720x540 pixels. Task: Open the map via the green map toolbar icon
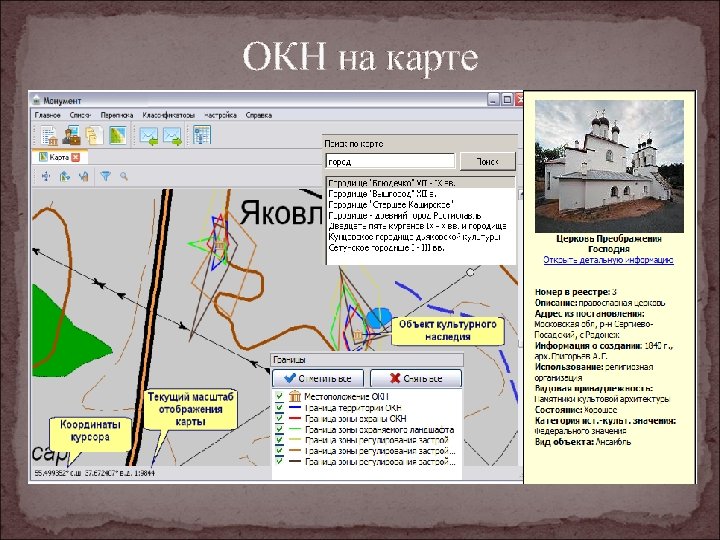pos(118,135)
